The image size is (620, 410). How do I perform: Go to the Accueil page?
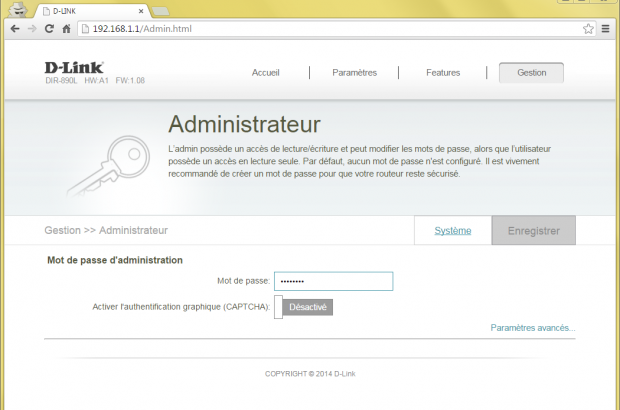(265, 73)
